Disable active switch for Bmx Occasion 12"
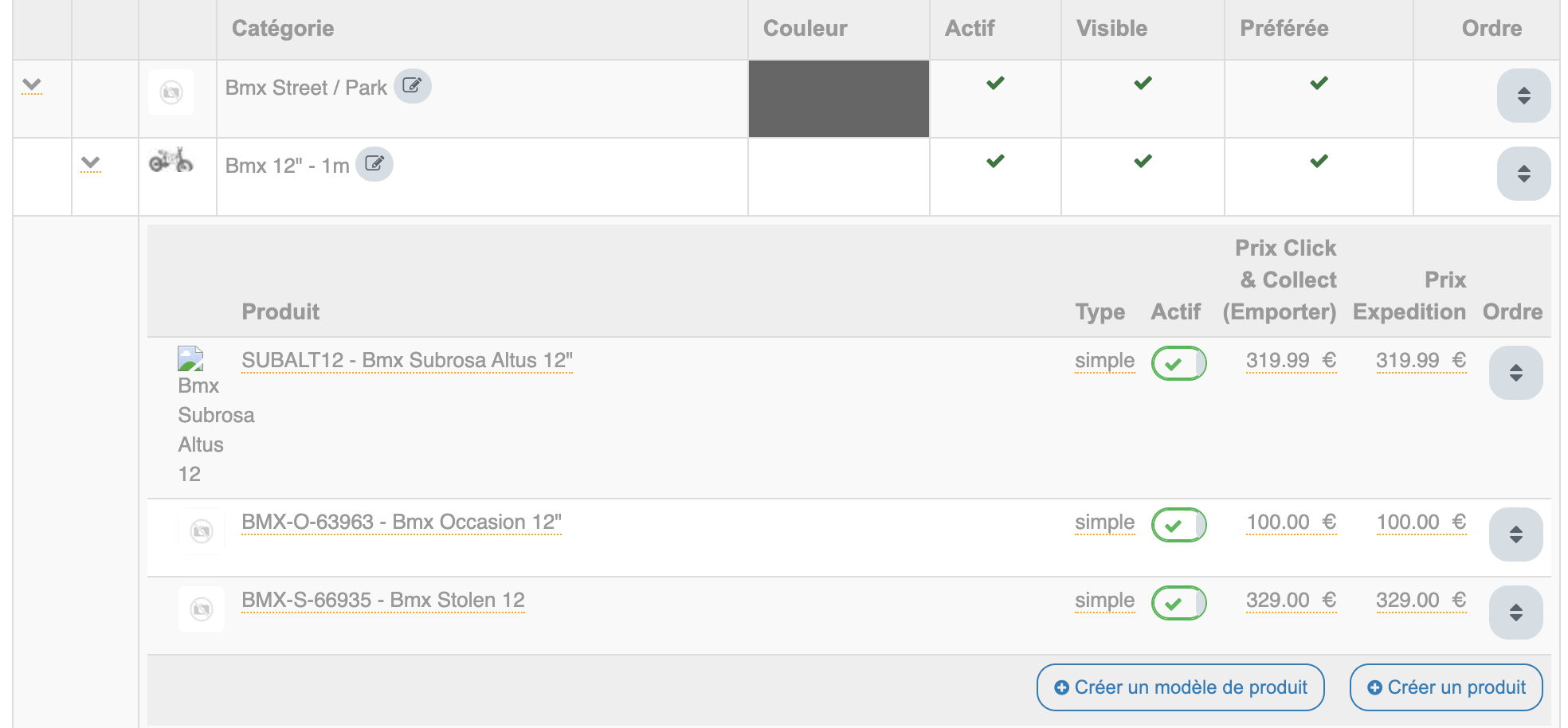The height and width of the screenshot is (728, 1568). coord(1178,526)
